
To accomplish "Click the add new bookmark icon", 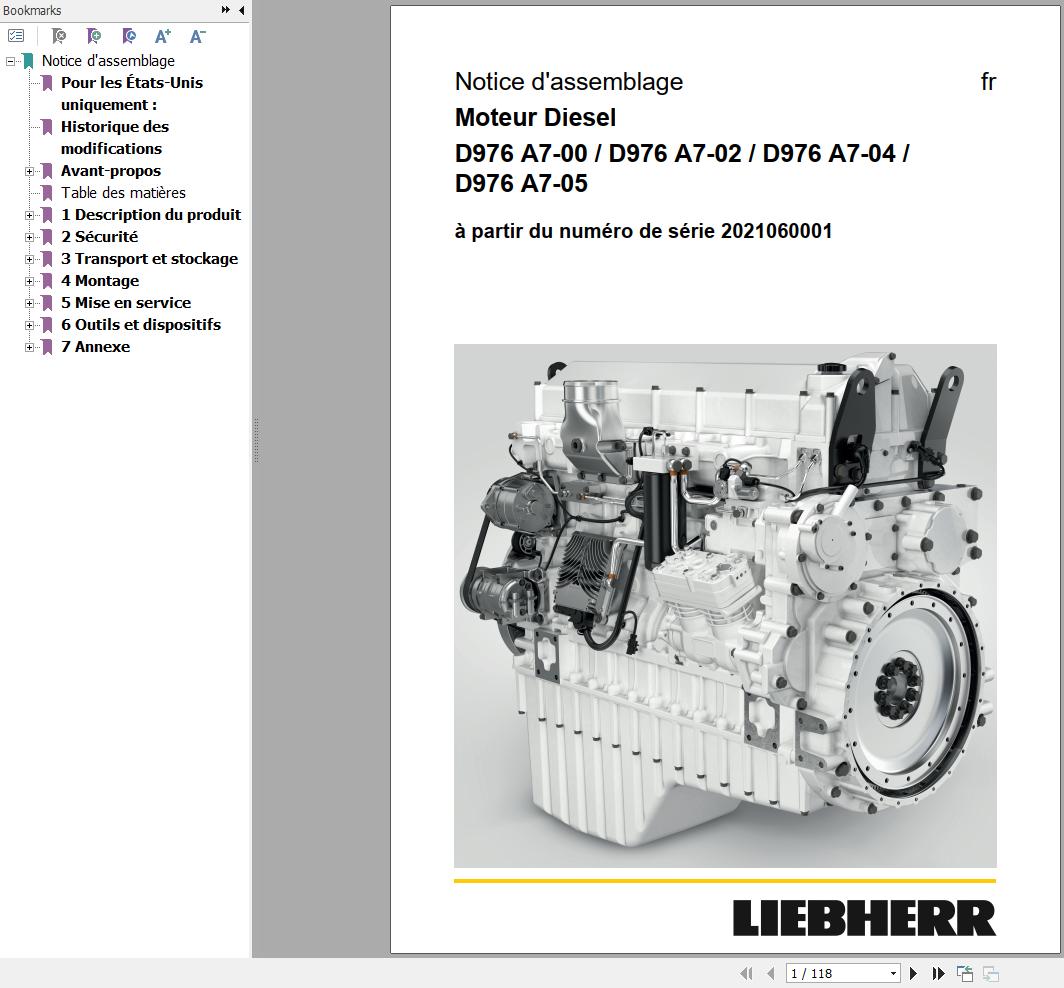I will 94,35.
